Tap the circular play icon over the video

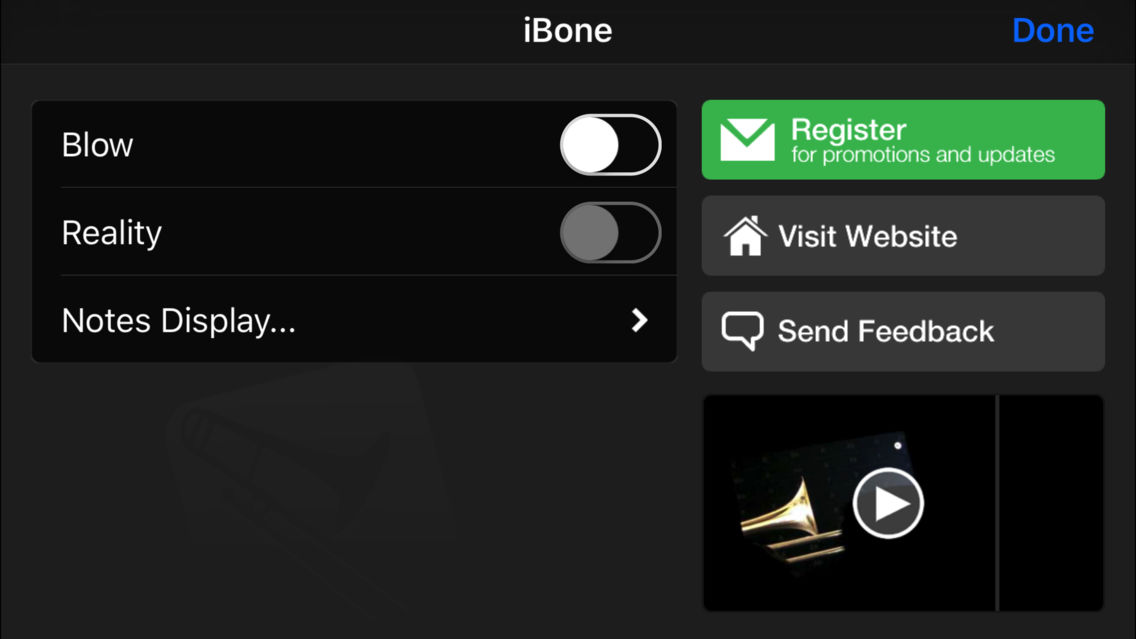point(888,503)
